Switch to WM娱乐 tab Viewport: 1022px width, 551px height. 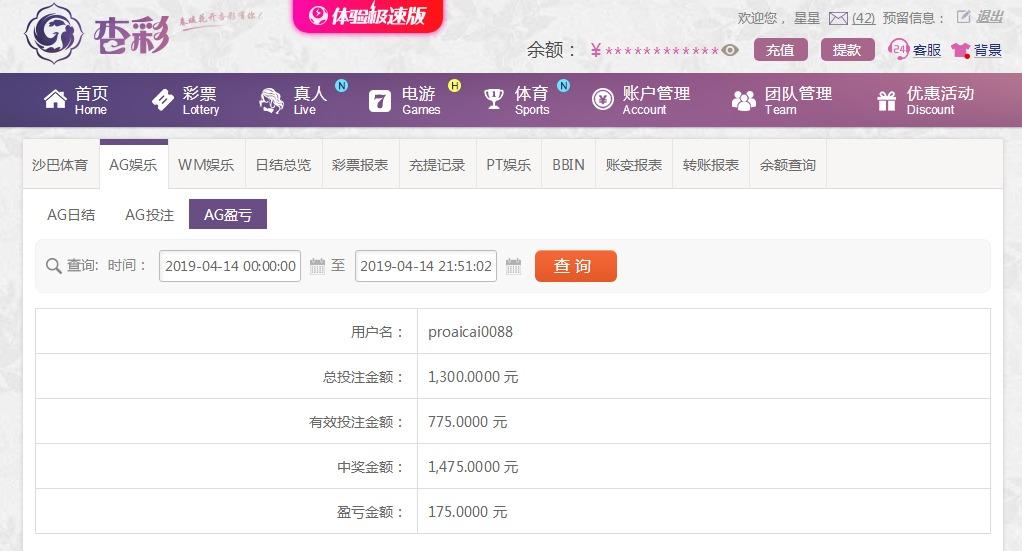(206, 165)
